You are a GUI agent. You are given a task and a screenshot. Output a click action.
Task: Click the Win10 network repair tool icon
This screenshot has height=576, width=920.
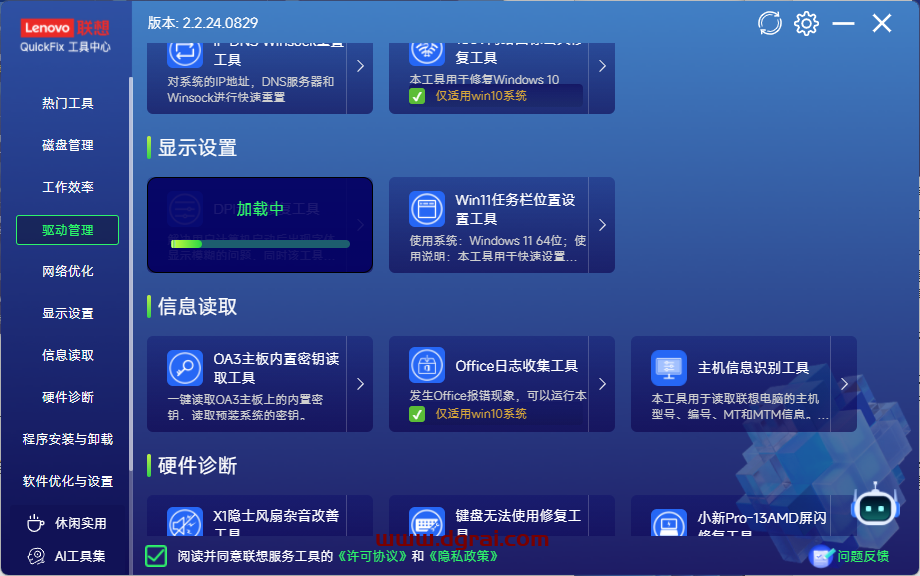pyautogui.click(x=427, y=52)
